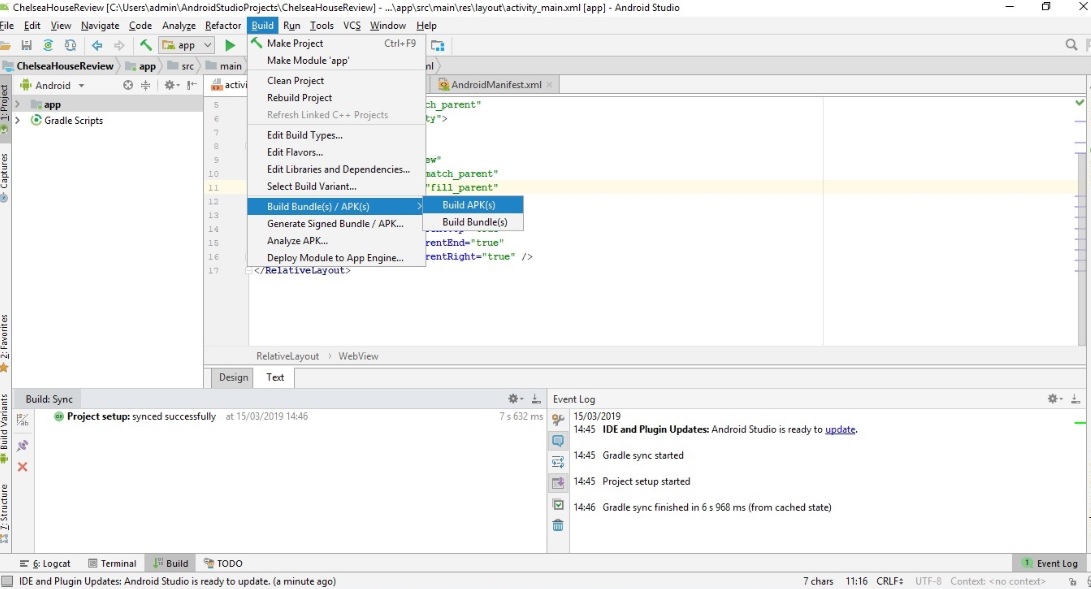Click the Search Everywhere magnifier icon

pyautogui.click(x=1071, y=45)
